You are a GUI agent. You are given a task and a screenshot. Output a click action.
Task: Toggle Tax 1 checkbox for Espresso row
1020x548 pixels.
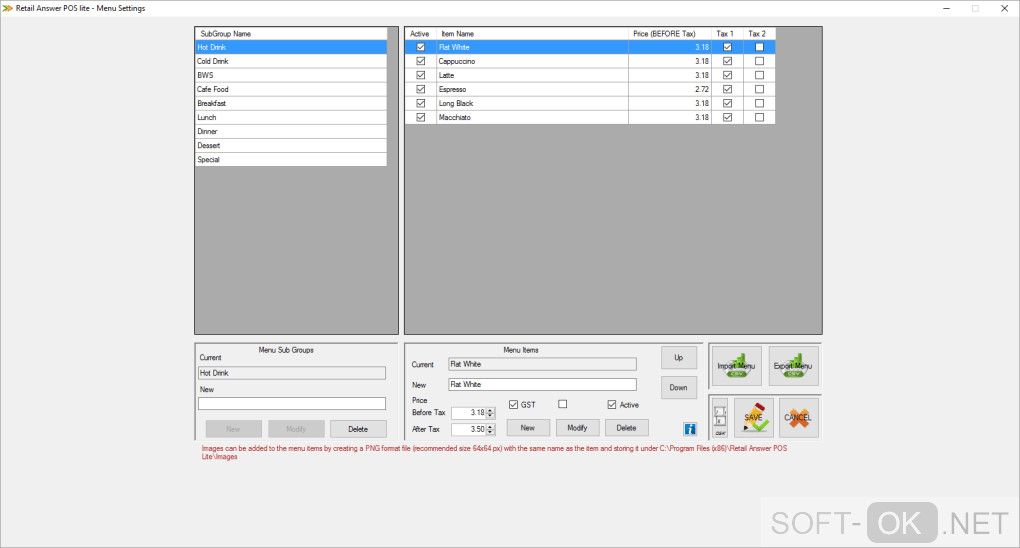click(727, 89)
